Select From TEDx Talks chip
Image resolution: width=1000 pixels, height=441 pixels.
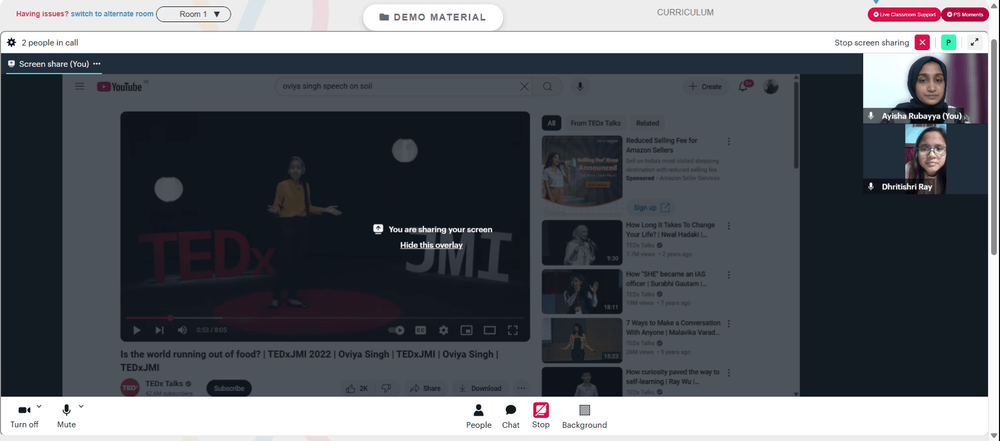point(594,123)
